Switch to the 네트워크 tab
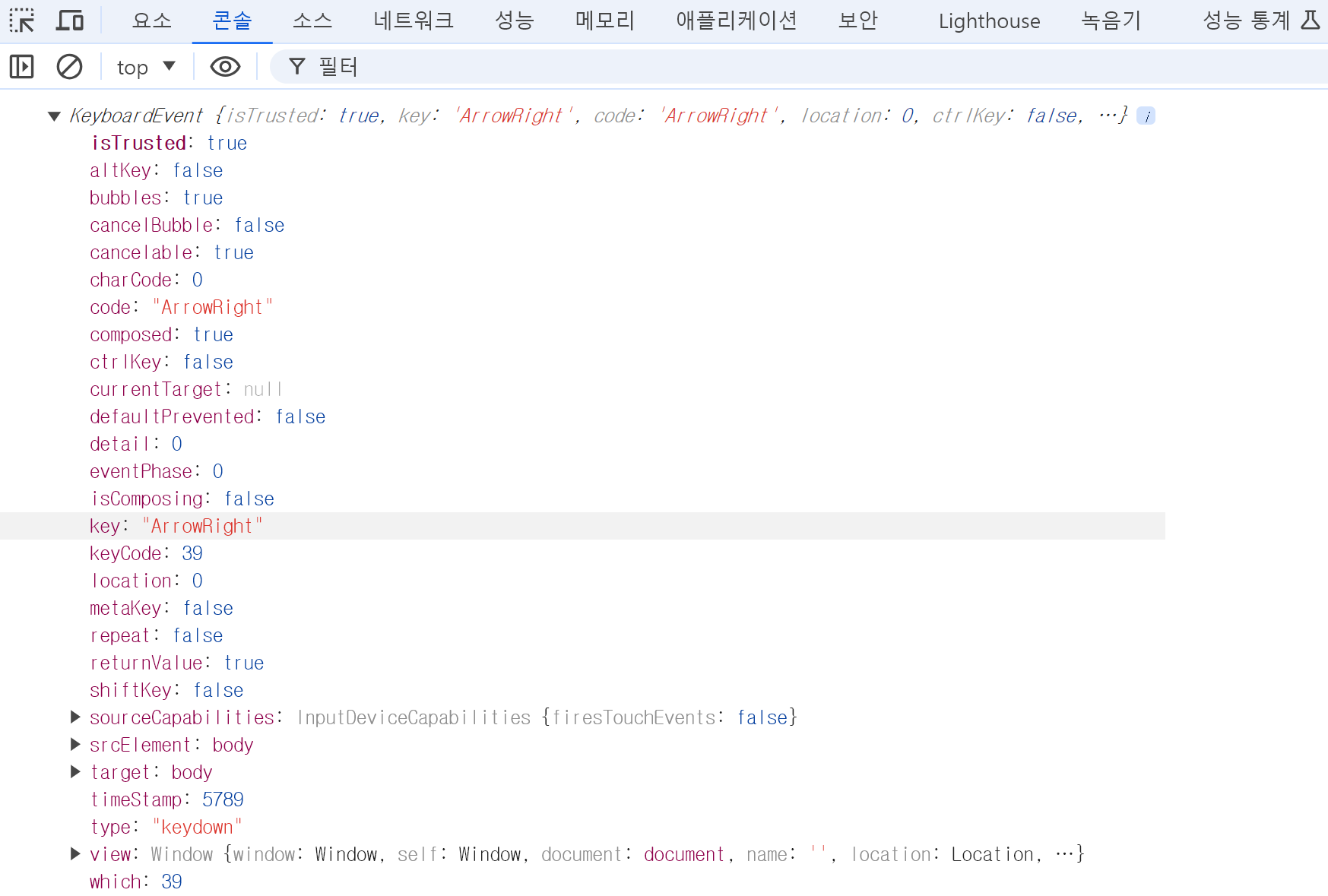This screenshot has height=896, width=1328. coord(412,21)
